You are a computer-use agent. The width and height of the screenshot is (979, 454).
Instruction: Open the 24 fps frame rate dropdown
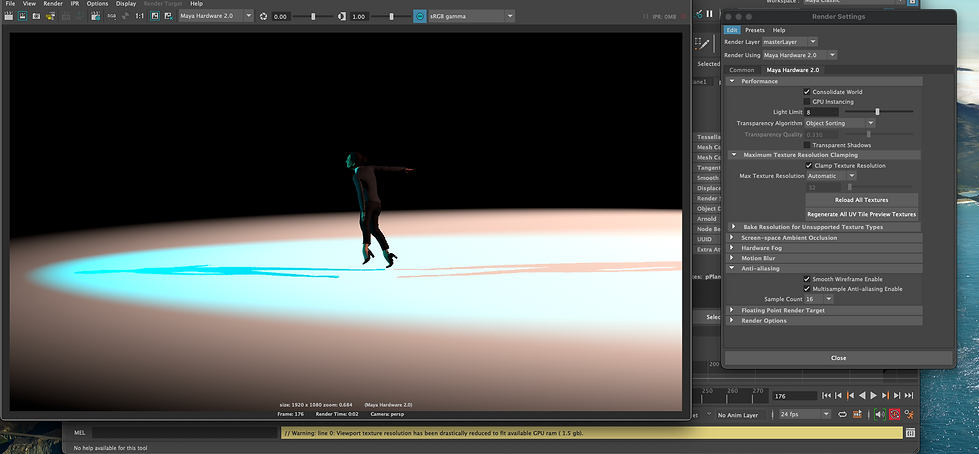tap(805, 414)
